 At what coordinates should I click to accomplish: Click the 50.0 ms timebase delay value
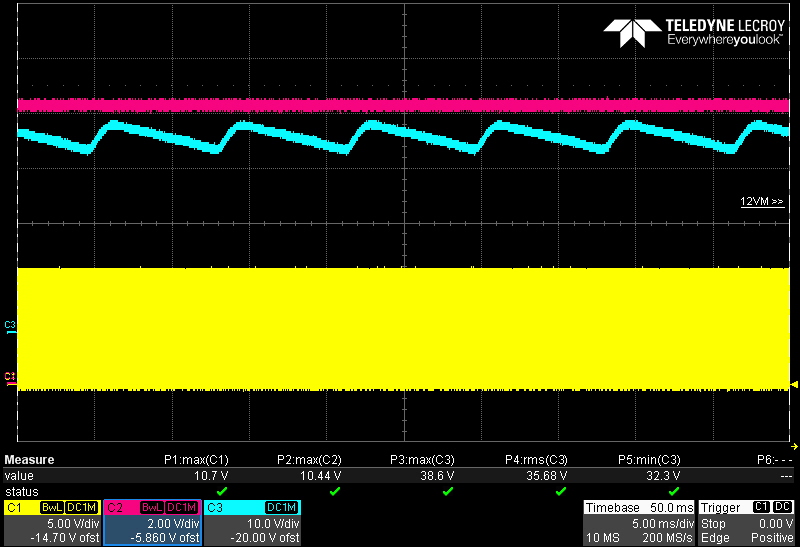click(x=671, y=508)
